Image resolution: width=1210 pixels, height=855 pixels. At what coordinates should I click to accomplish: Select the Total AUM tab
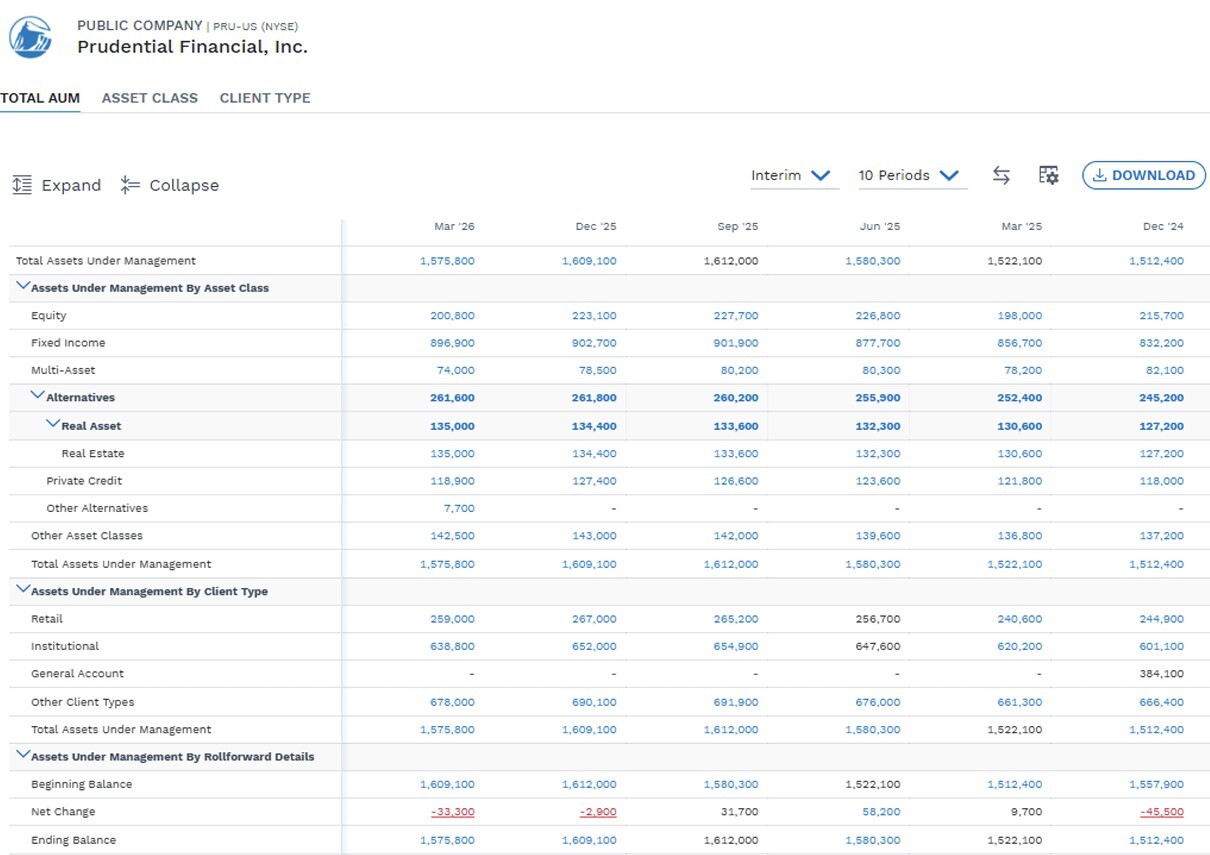tap(40, 98)
